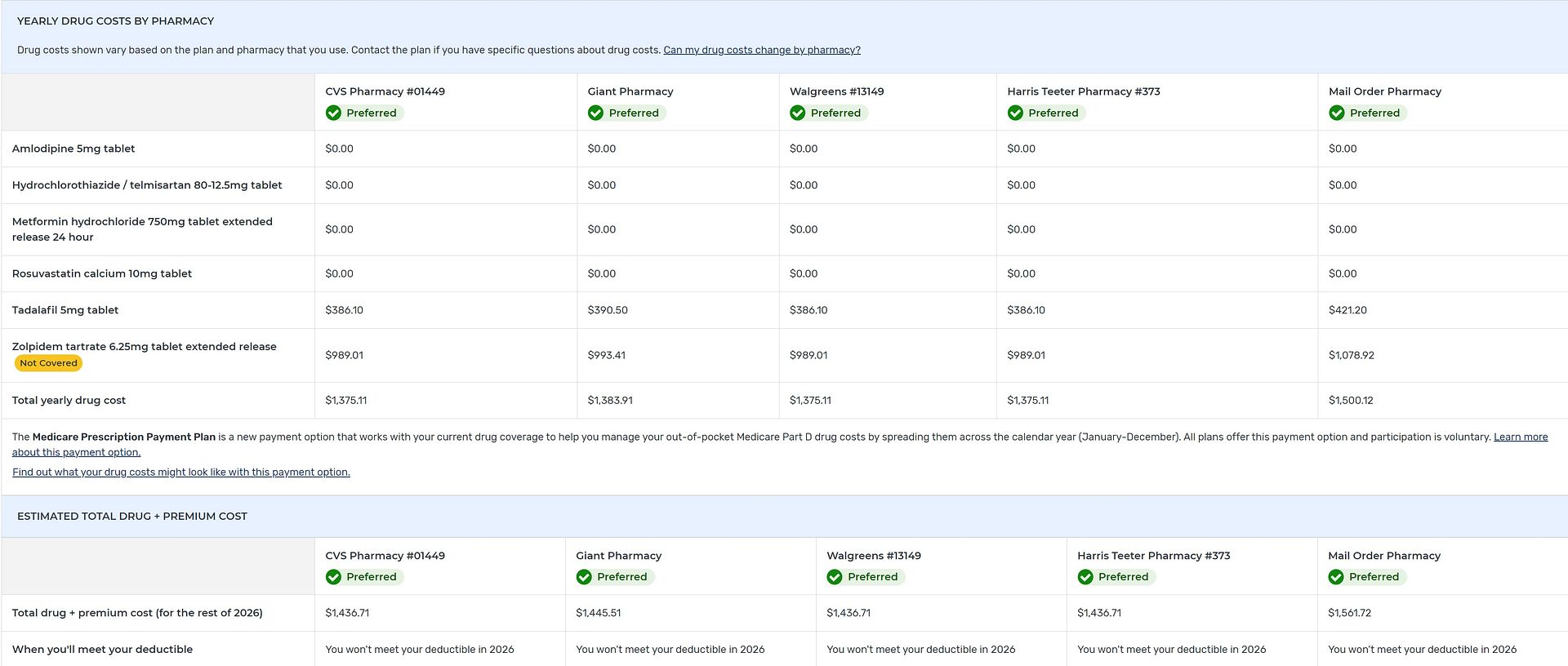Click CVS Preferred checkmark in estimated total cost table

pyautogui.click(x=333, y=577)
